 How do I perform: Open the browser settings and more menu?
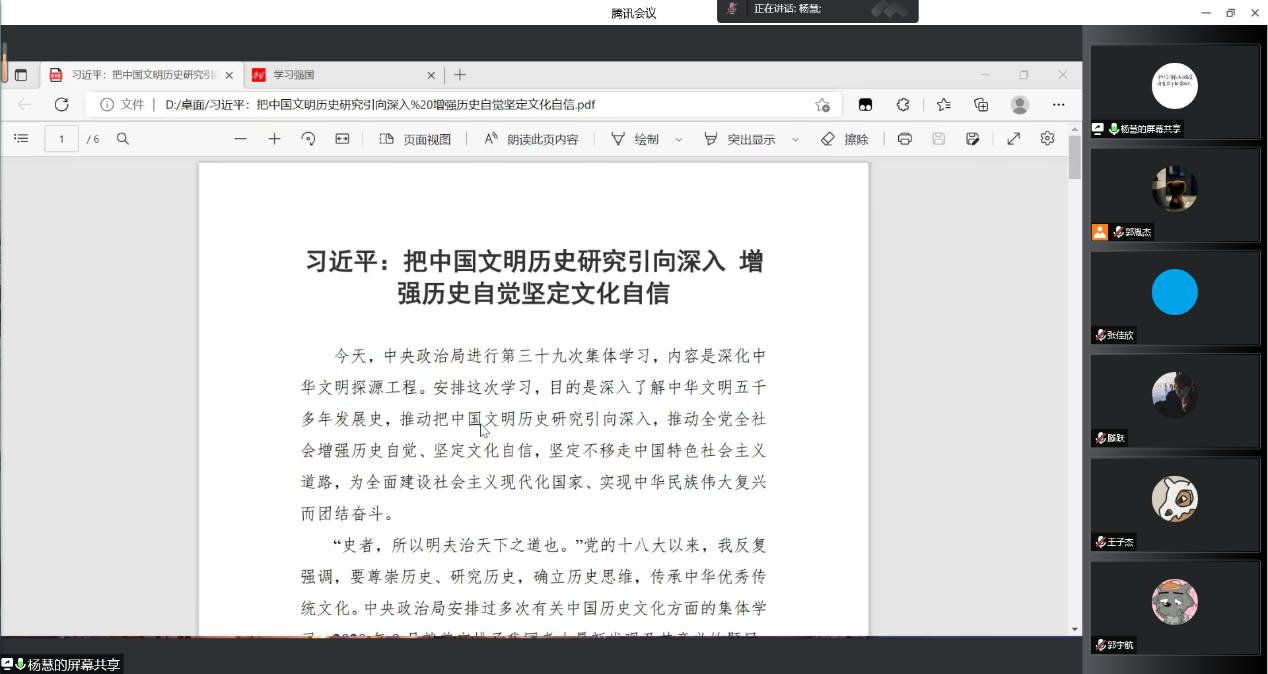coord(1058,105)
